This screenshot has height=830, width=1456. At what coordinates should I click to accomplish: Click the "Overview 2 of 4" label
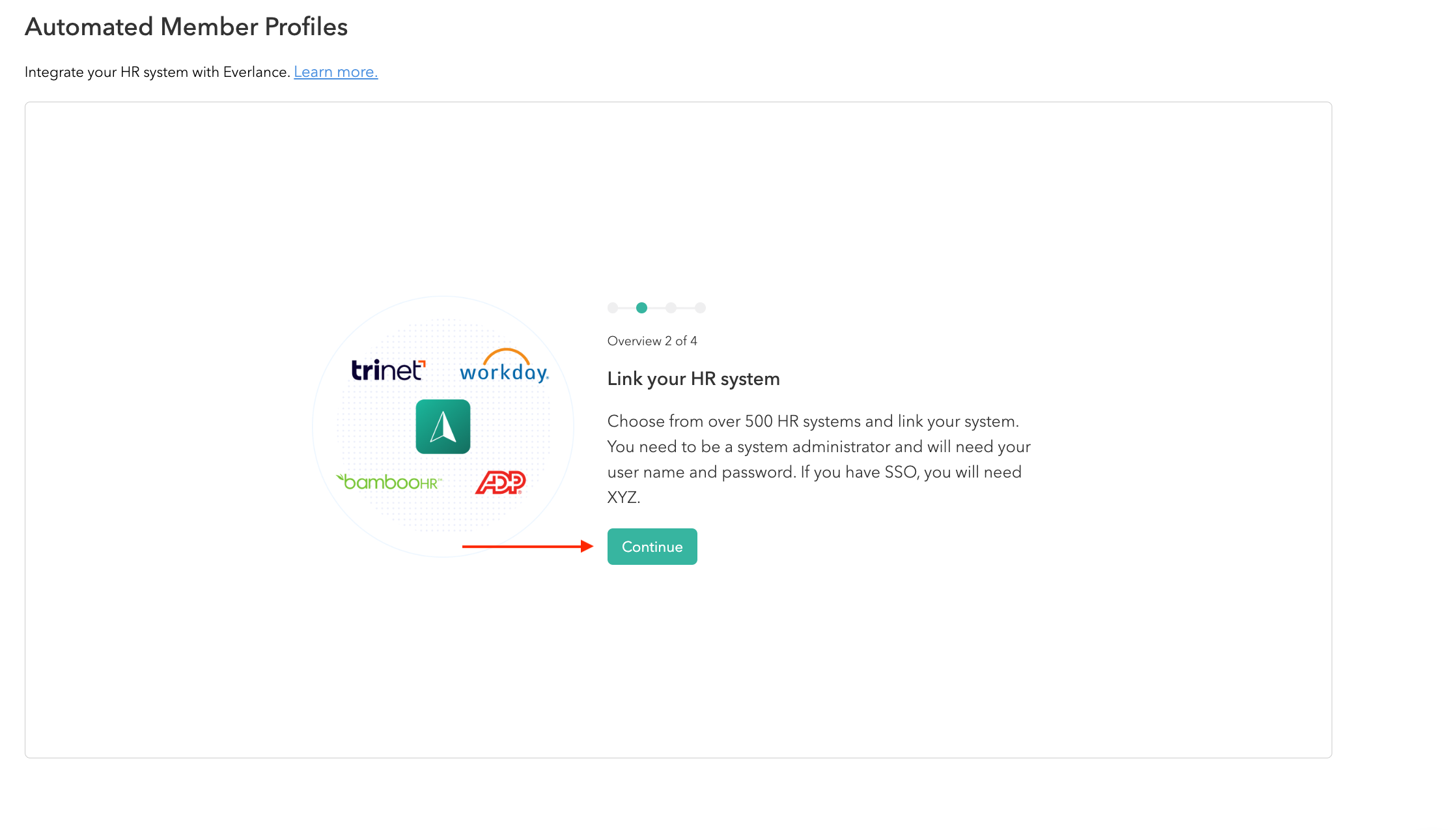[652, 341]
